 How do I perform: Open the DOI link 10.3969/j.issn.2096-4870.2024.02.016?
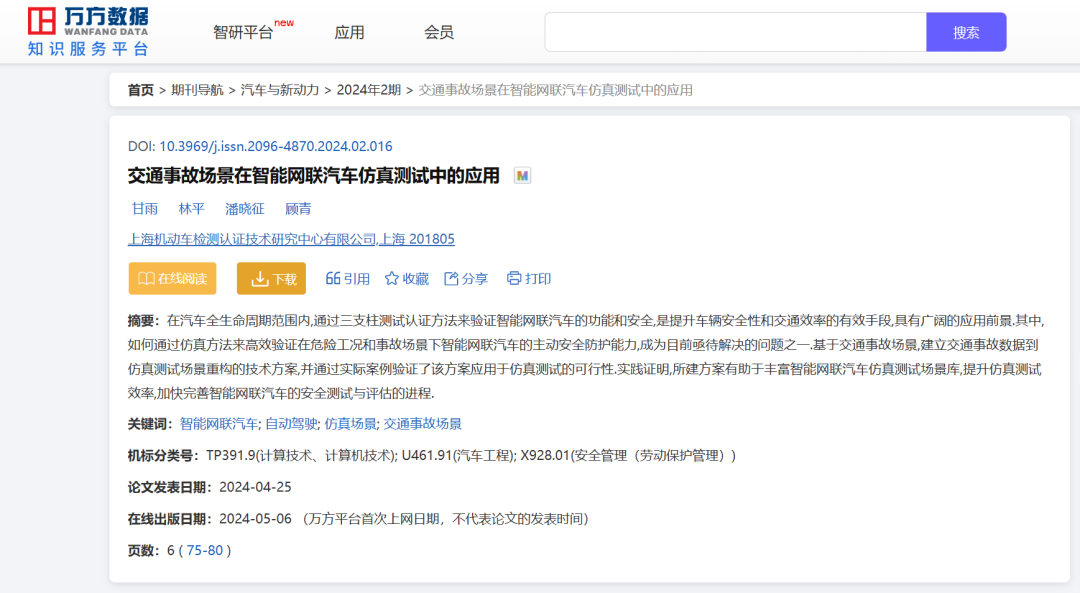276,146
